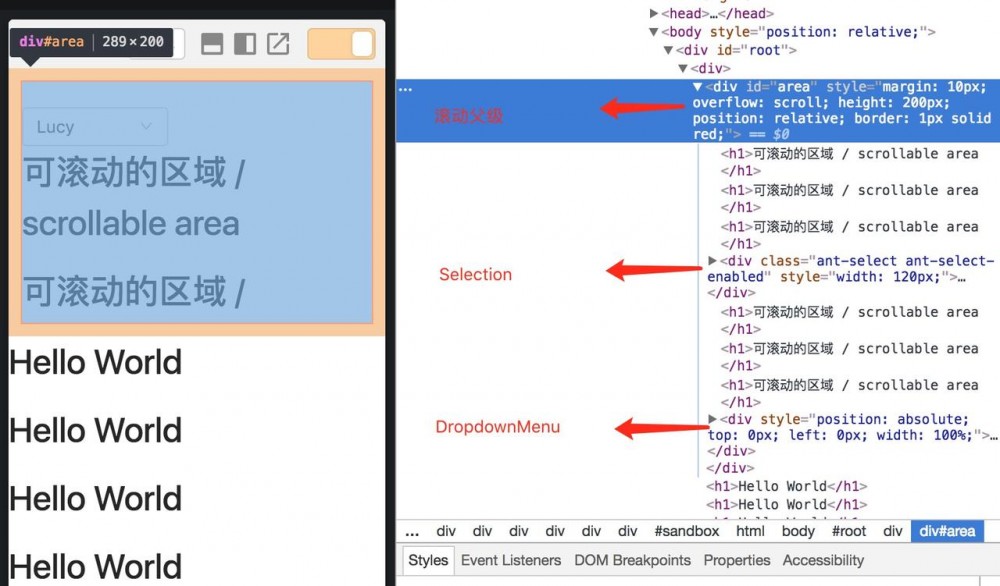
Task: Switch to the Properties tab
Action: point(737,560)
